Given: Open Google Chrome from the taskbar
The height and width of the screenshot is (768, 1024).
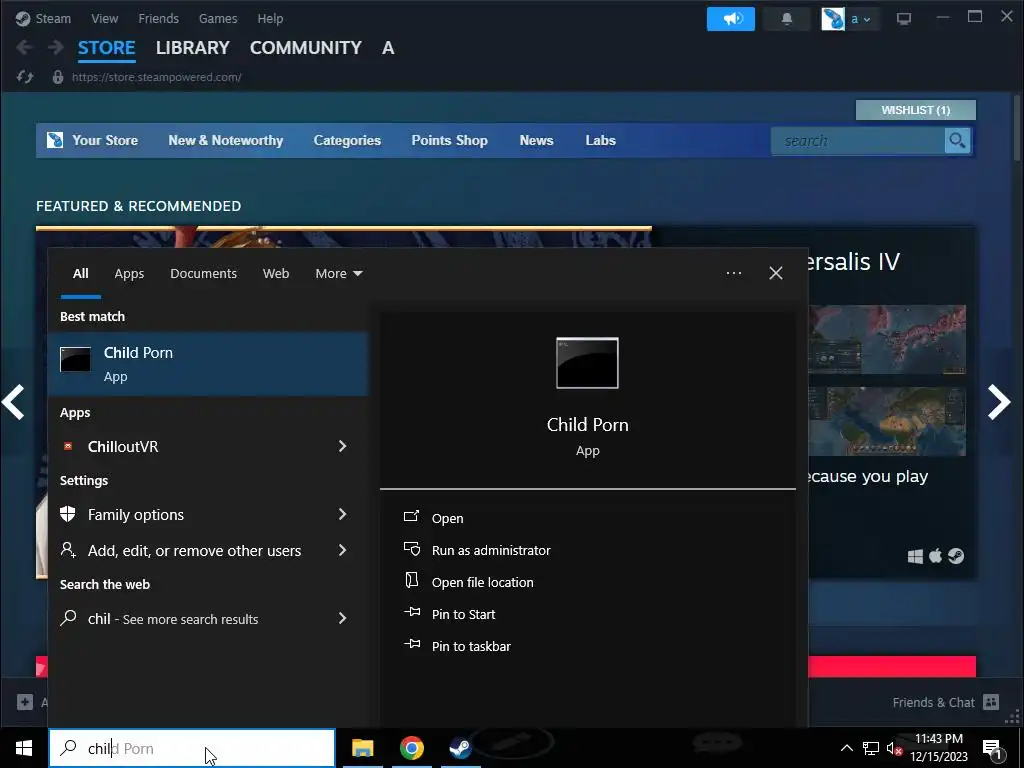Looking at the screenshot, I should (x=411, y=748).
